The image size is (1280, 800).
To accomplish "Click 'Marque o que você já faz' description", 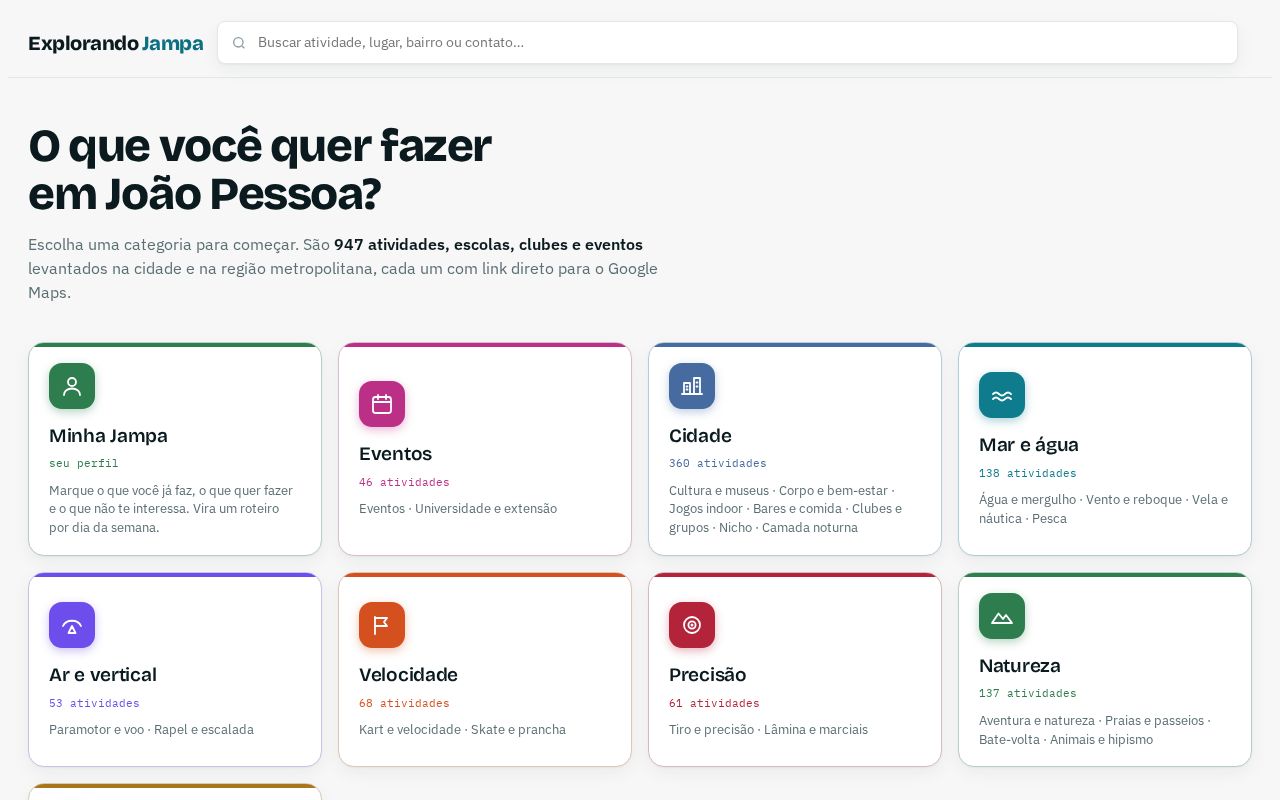I will tap(171, 509).
